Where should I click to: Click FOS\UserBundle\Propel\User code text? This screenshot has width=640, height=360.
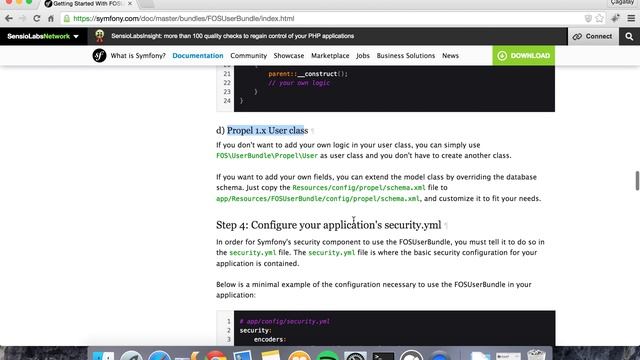267,156
